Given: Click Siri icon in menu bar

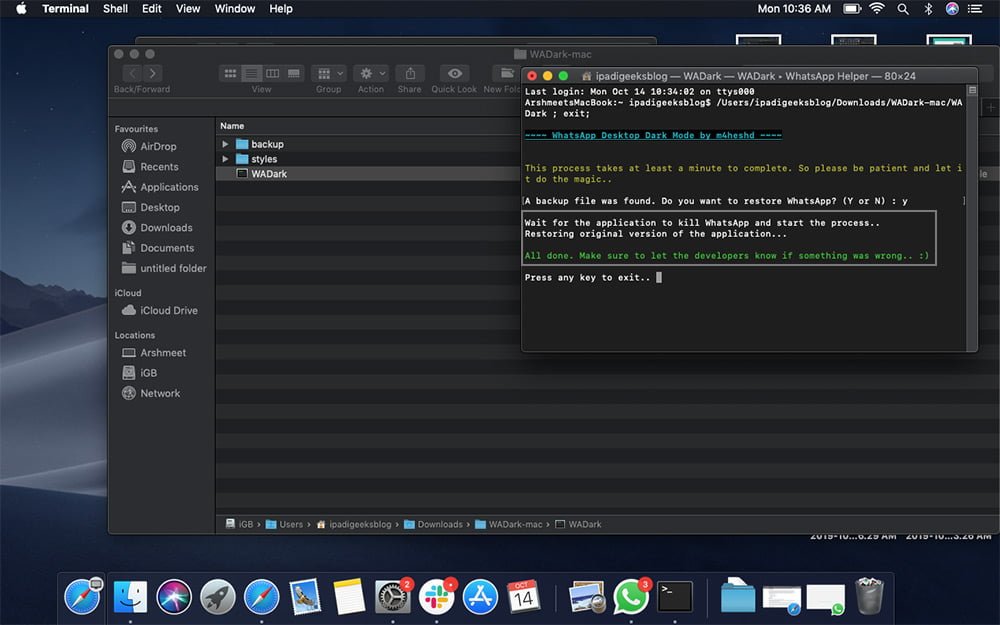Looking at the screenshot, I should [x=952, y=9].
